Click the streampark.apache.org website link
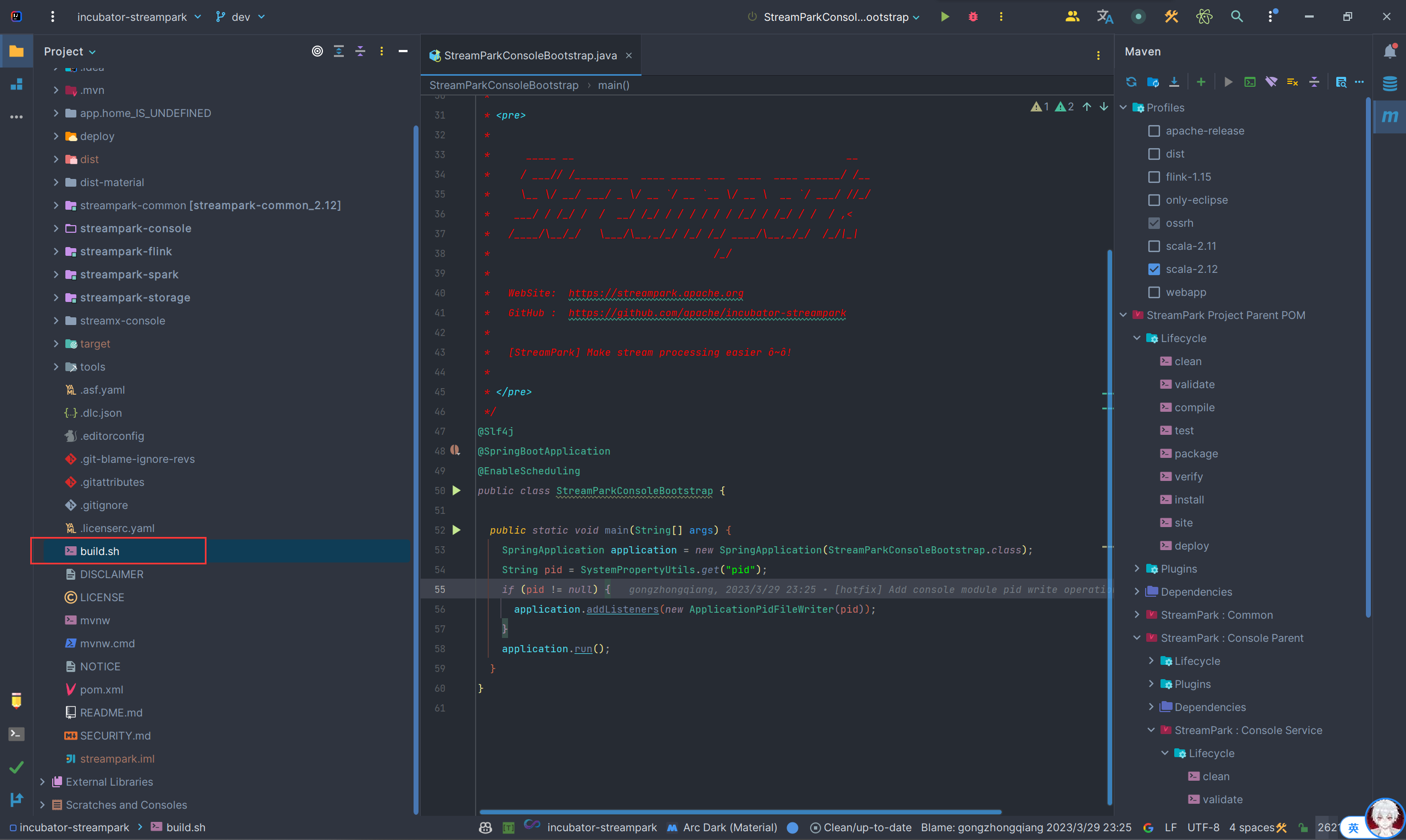 (655, 293)
